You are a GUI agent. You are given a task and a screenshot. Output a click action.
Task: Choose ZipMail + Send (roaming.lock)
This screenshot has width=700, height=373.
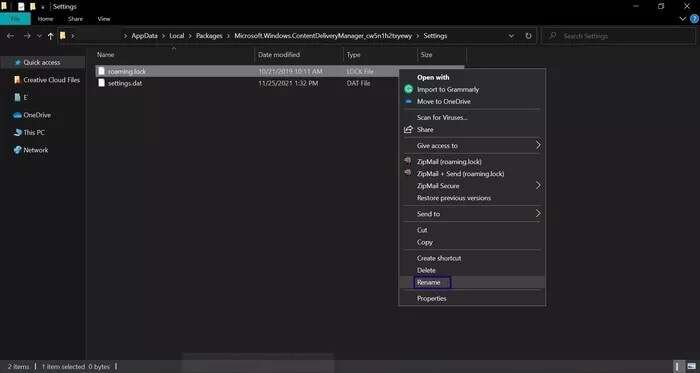(471, 174)
